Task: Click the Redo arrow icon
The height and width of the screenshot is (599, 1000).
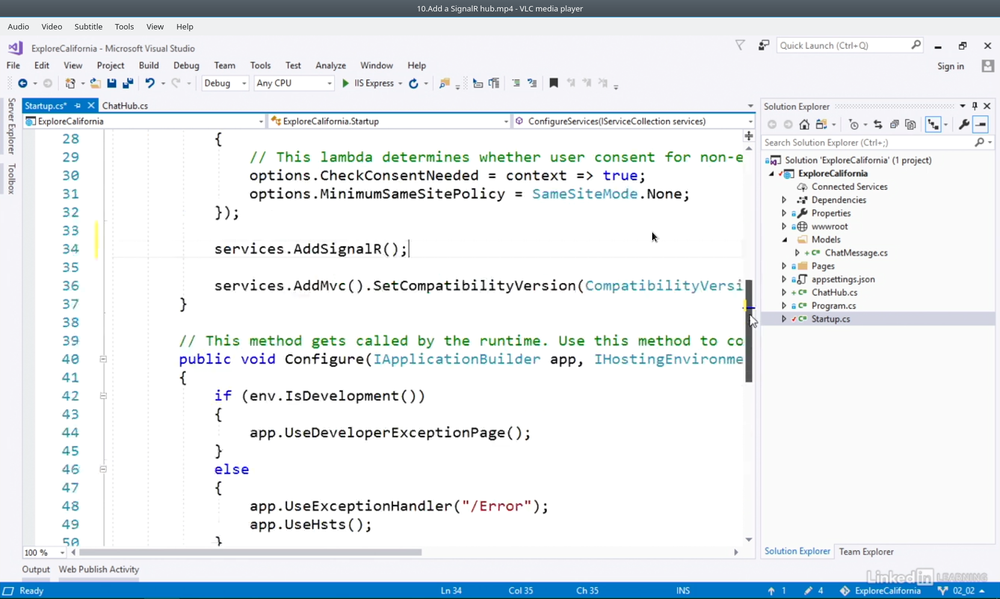Action: coord(176,84)
